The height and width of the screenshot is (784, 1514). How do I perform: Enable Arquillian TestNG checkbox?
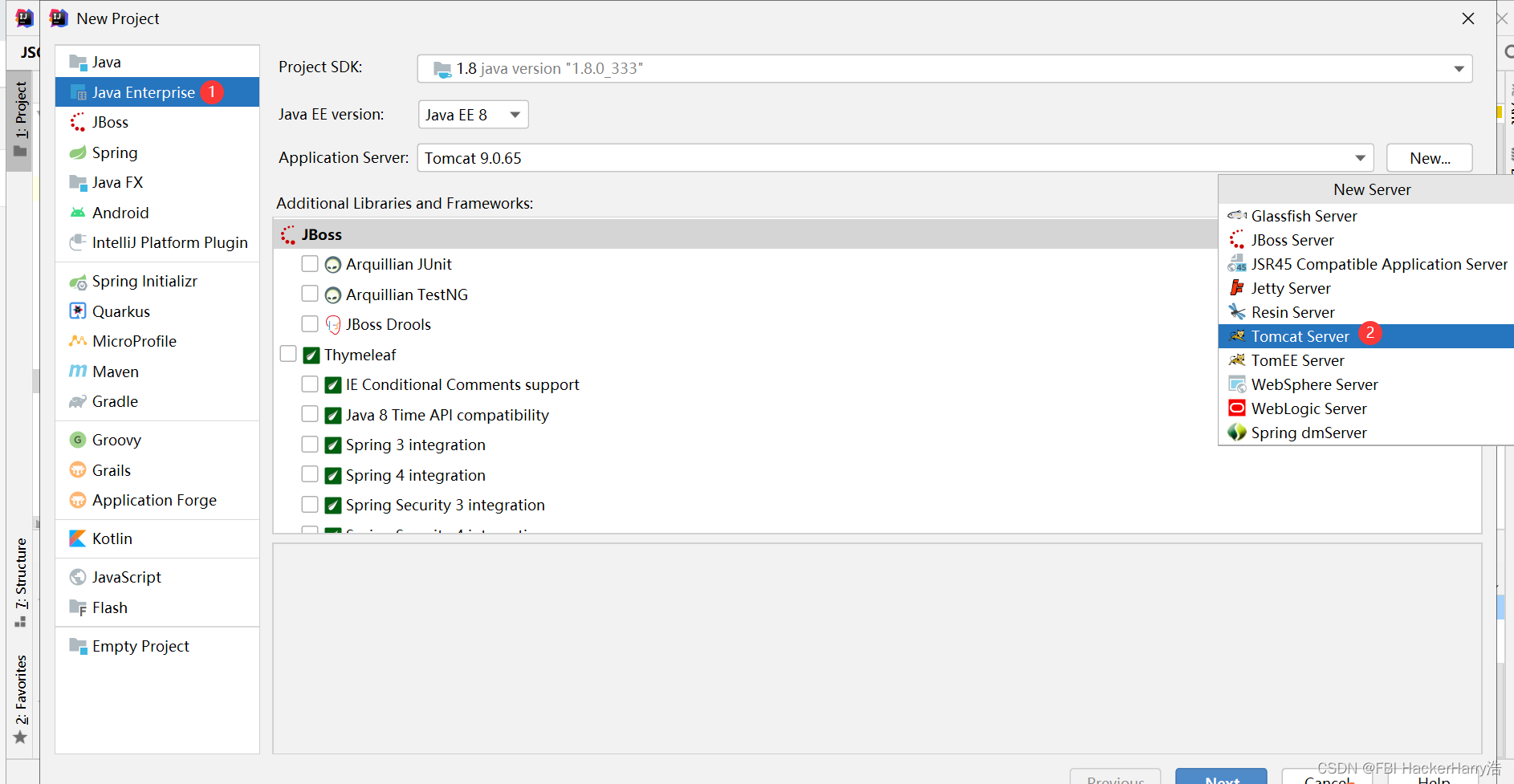coord(310,294)
